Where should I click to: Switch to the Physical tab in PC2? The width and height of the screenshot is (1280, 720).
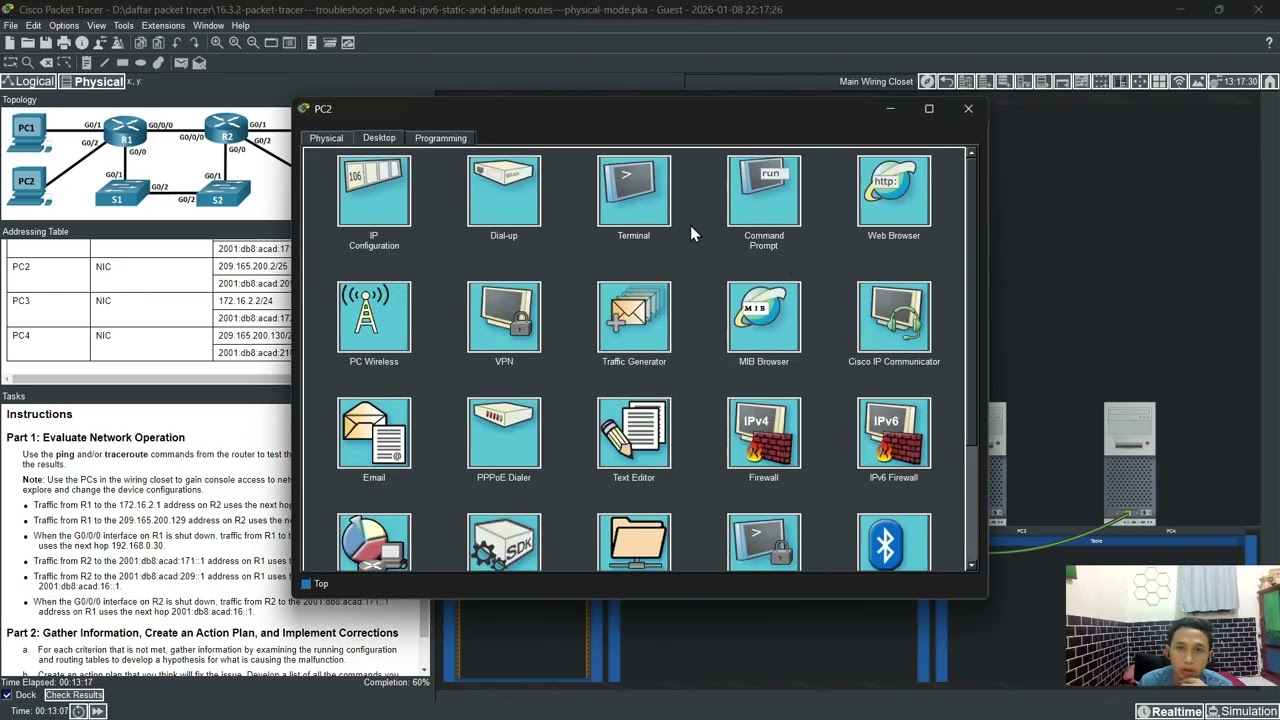coord(326,138)
